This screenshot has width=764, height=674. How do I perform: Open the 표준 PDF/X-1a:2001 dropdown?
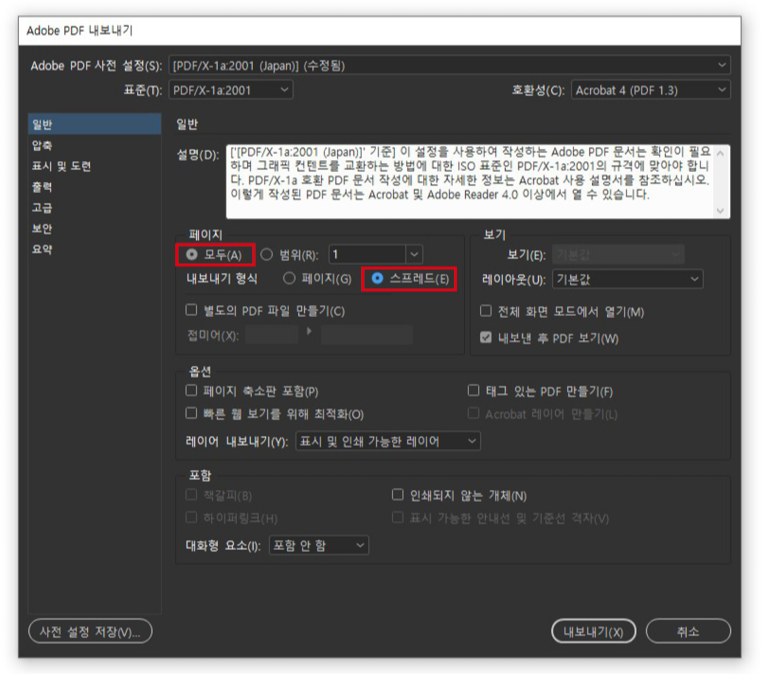(x=230, y=90)
